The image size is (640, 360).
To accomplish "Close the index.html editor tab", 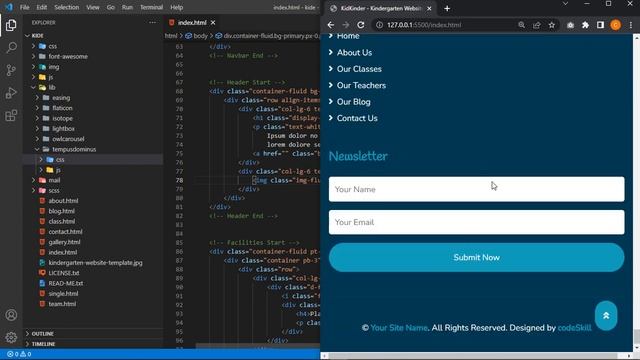I will tap(213, 22).
